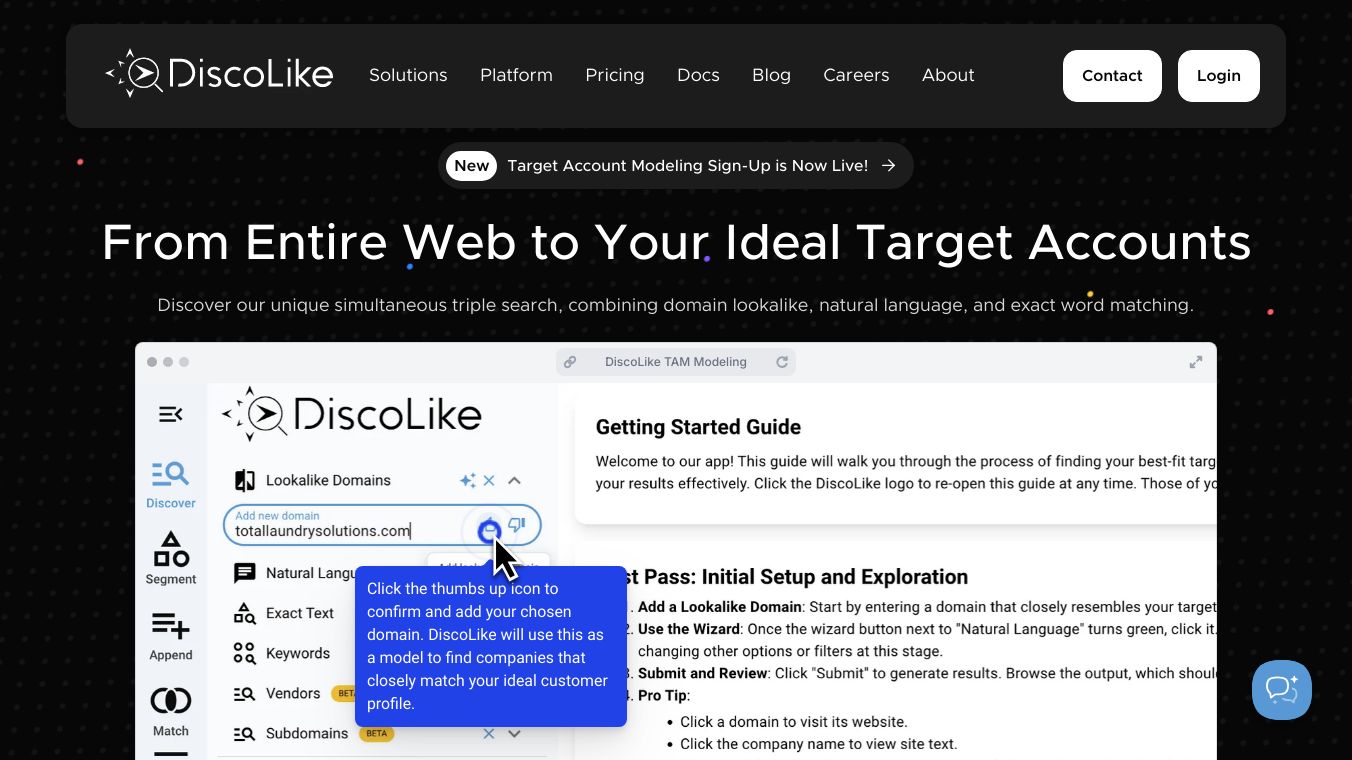Screen dimensions: 1352x760
Task: Select the Match sidebar item
Action: (x=171, y=712)
